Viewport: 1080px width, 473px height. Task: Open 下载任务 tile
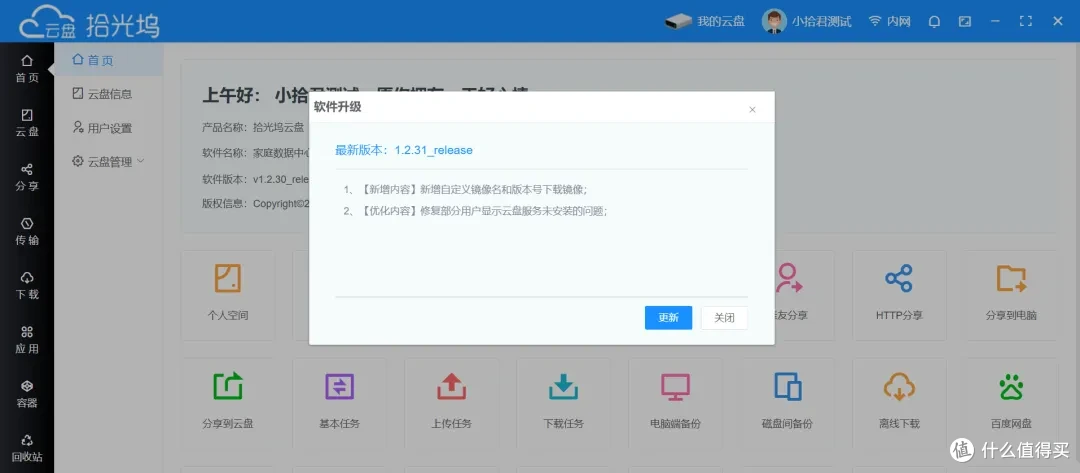(x=563, y=403)
